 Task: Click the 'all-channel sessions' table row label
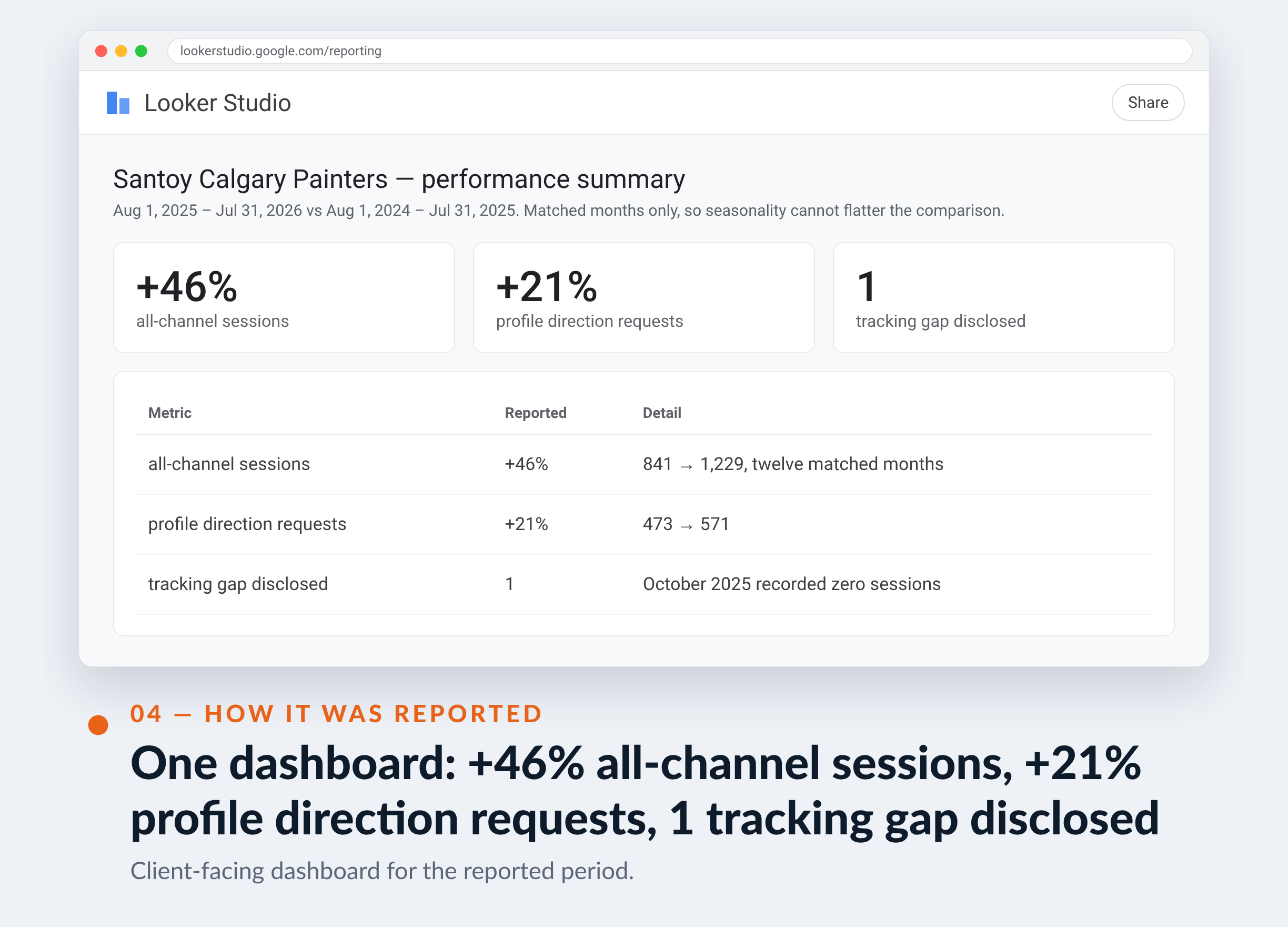(x=229, y=464)
